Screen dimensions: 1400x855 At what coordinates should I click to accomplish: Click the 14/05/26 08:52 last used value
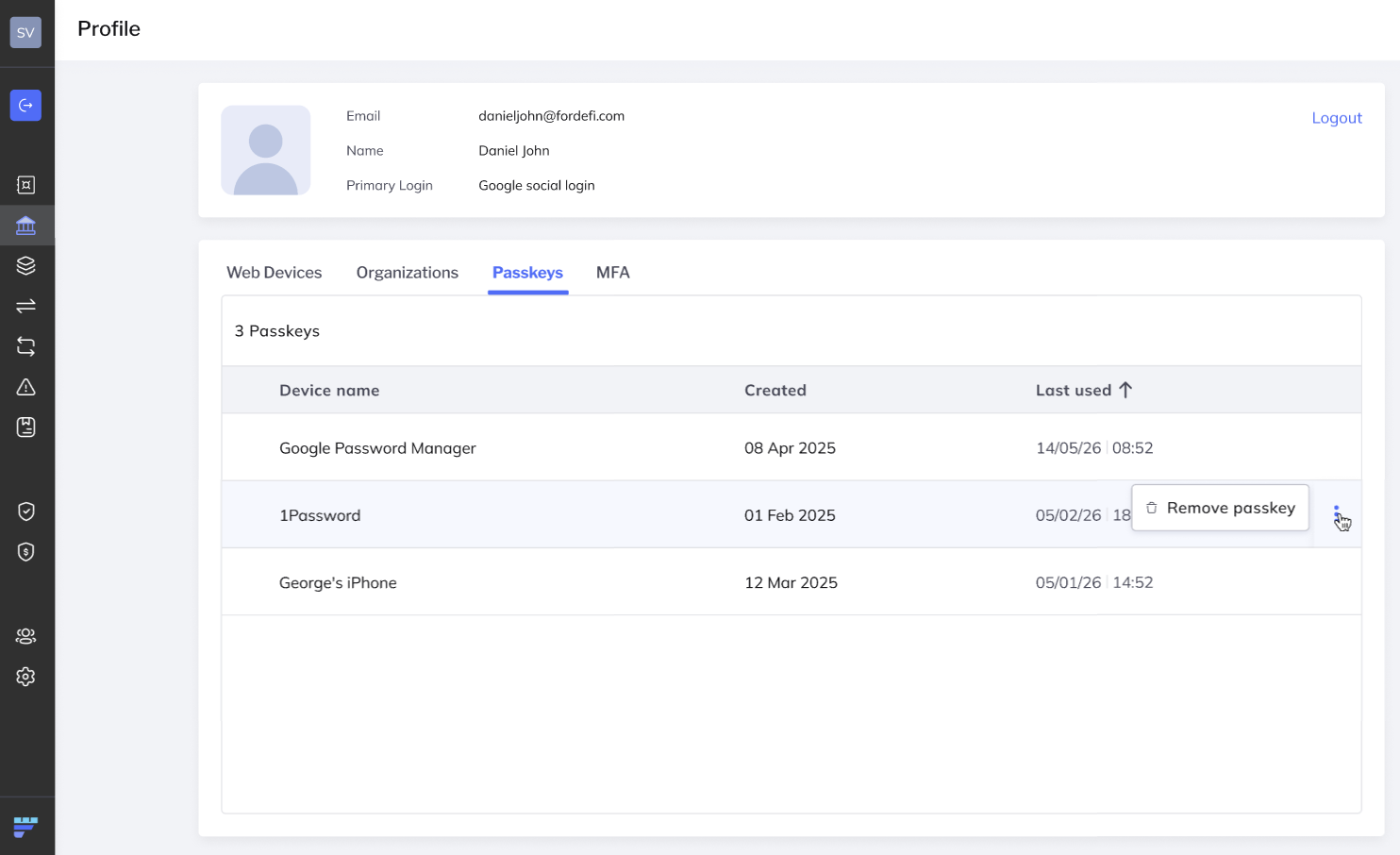1094,448
